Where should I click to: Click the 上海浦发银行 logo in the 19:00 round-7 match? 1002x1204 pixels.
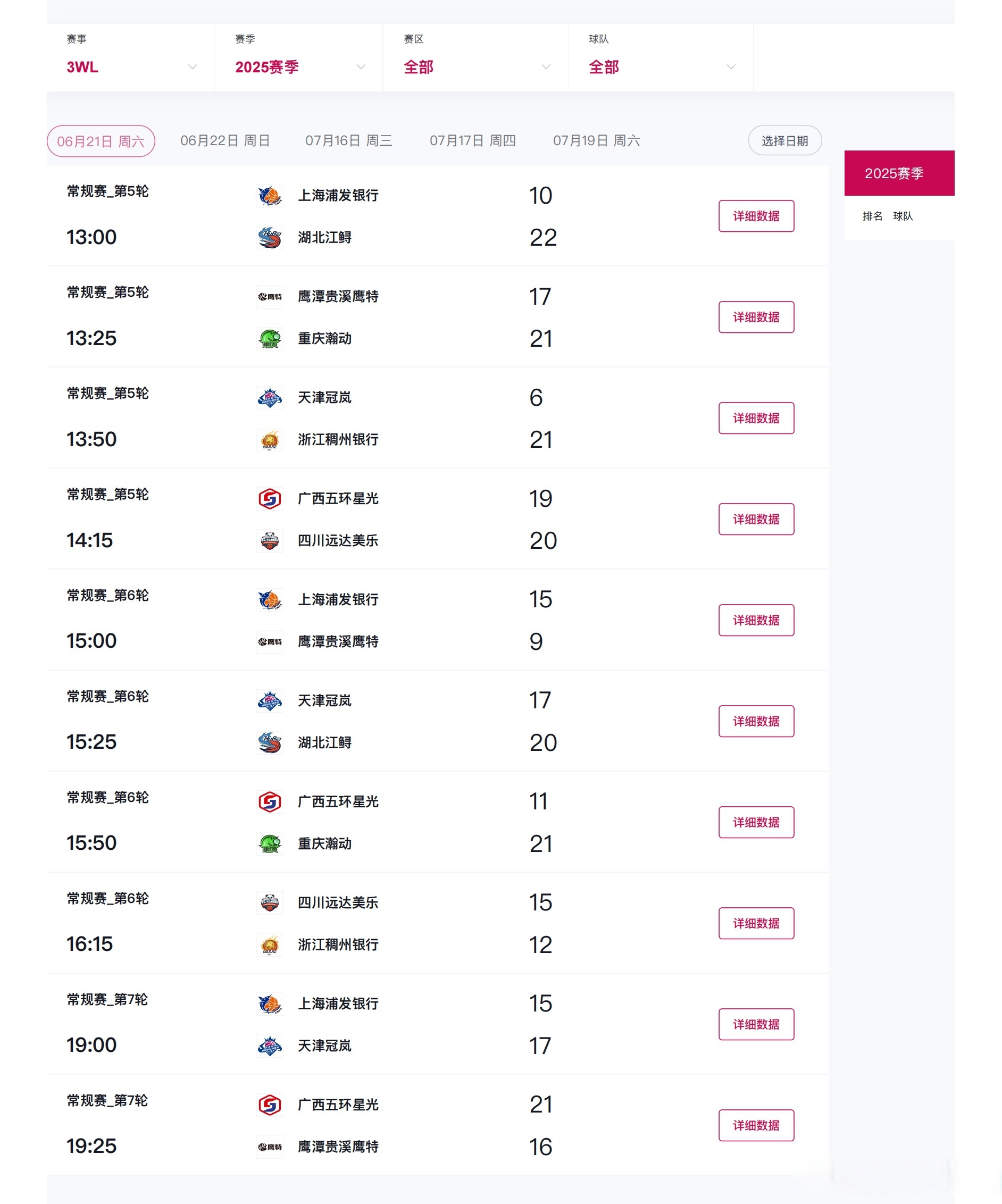[270, 1004]
